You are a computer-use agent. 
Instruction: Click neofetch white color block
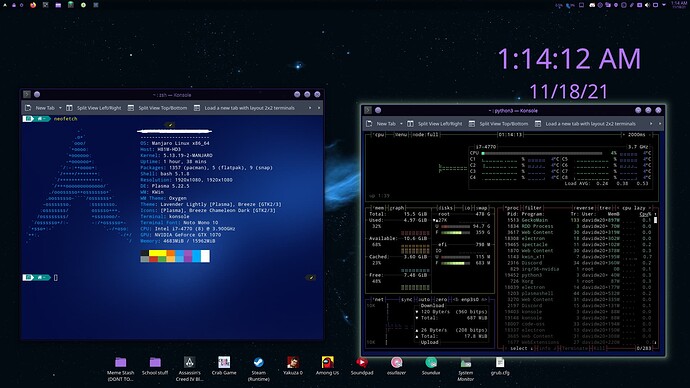pyautogui.click(x=205, y=256)
